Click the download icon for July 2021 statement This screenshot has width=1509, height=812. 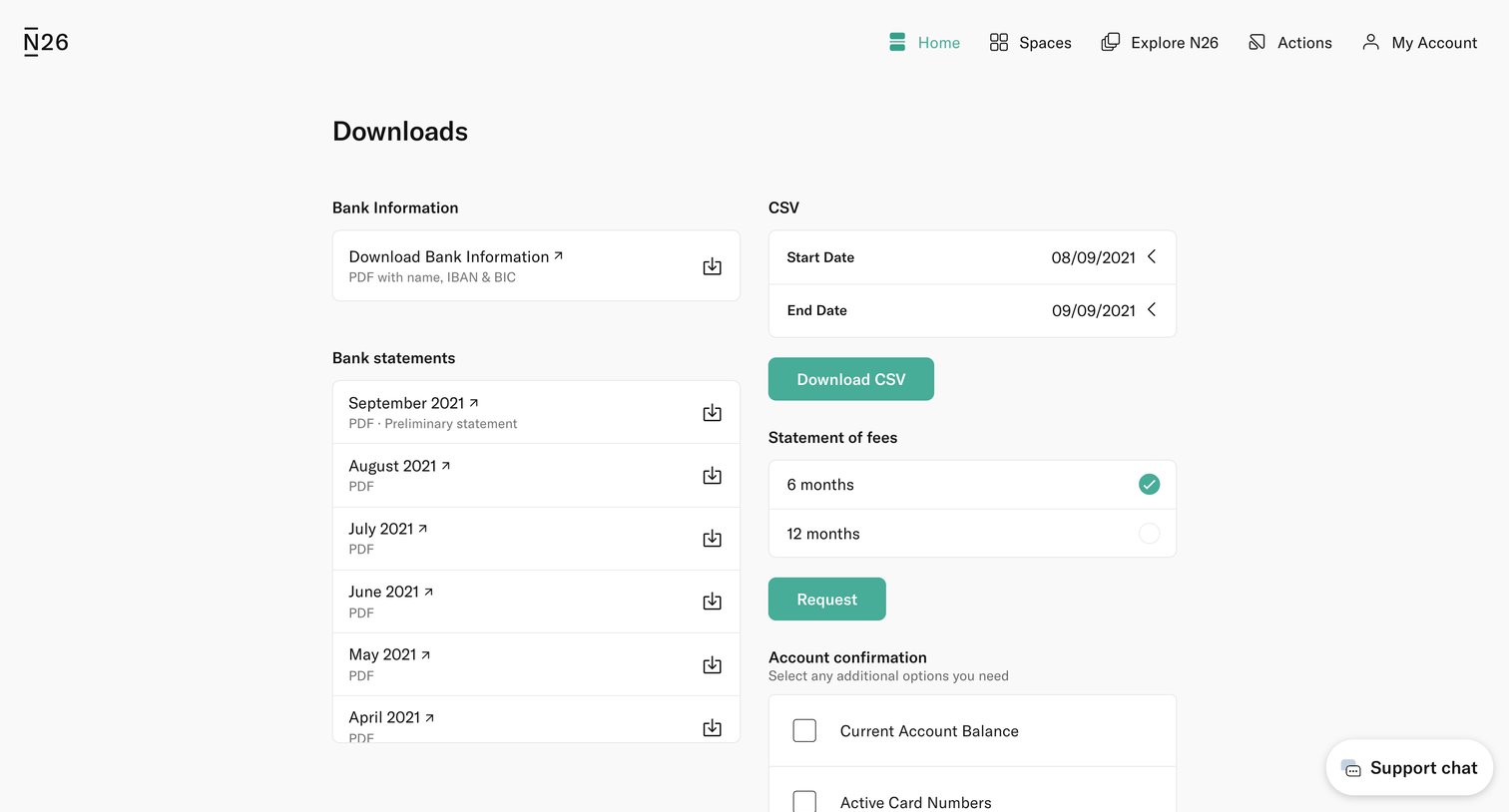click(x=712, y=539)
